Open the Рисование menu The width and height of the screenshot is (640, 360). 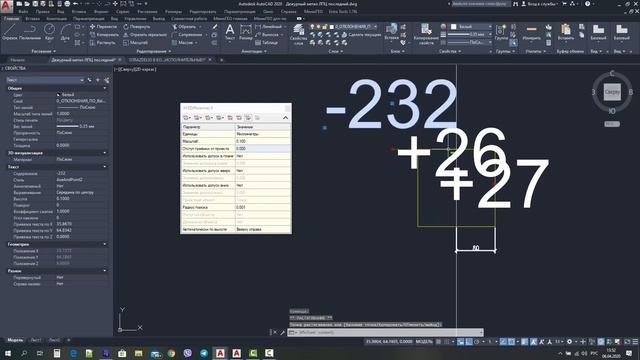coord(147,12)
